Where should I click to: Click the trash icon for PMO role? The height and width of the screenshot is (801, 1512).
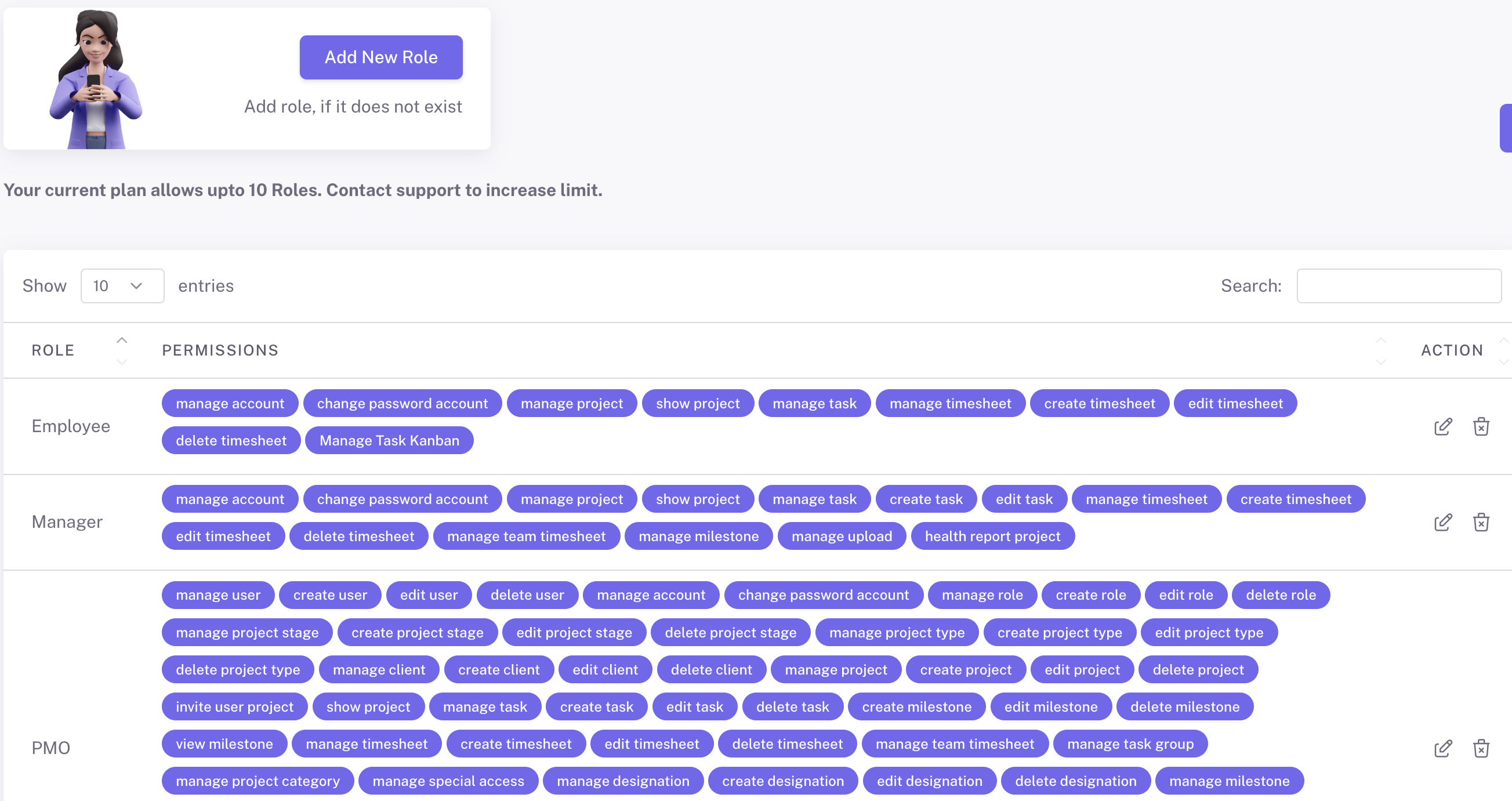pos(1480,748)
